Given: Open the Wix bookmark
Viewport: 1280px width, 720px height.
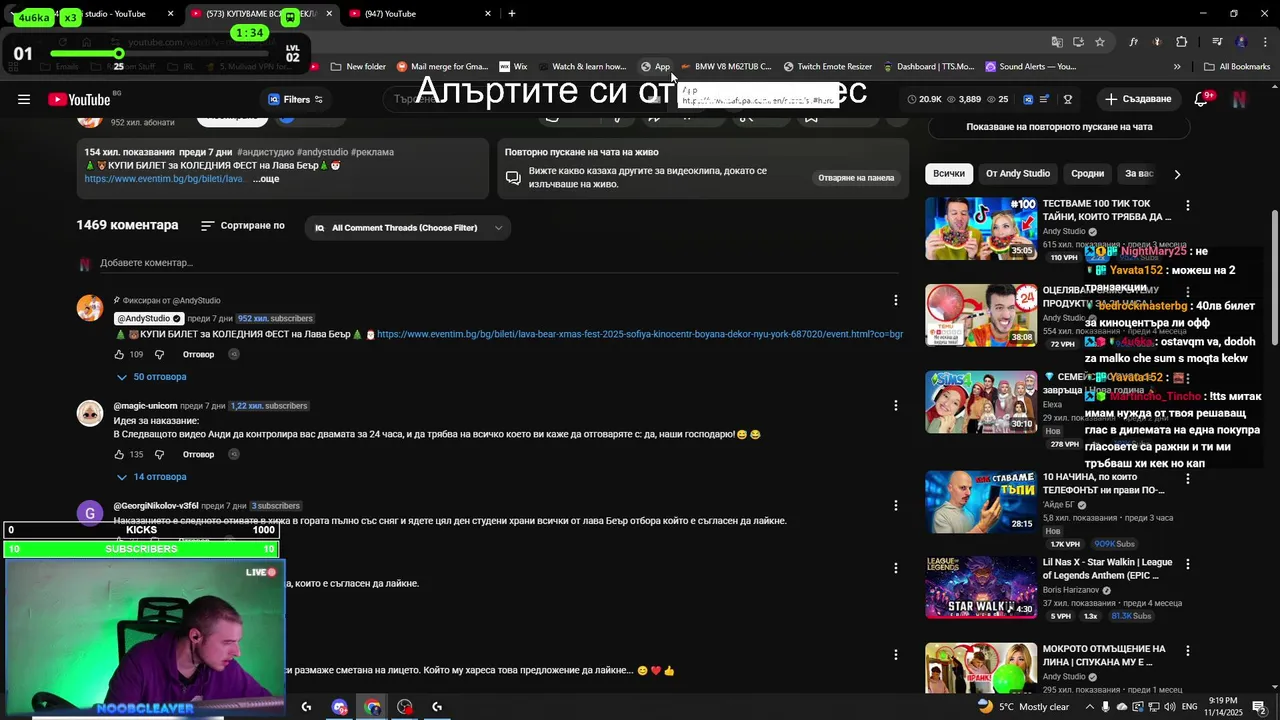Looking at the screenshot, I should 513,67.
